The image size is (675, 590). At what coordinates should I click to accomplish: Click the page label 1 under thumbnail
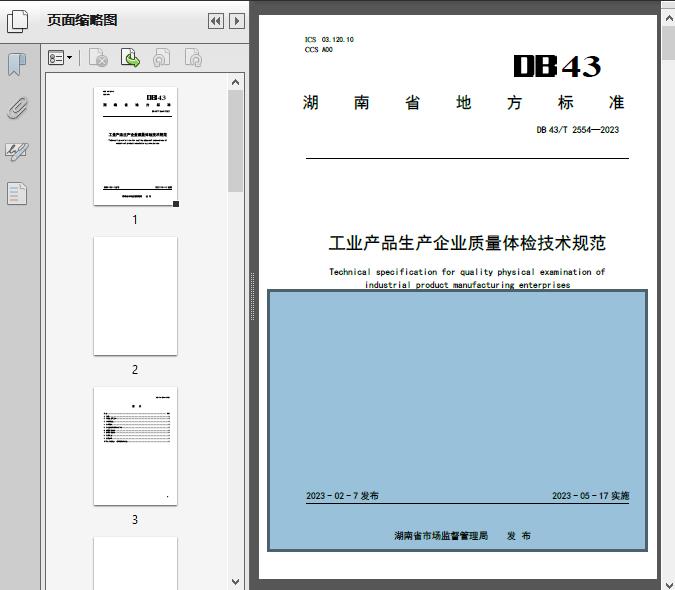pos(135,219)
